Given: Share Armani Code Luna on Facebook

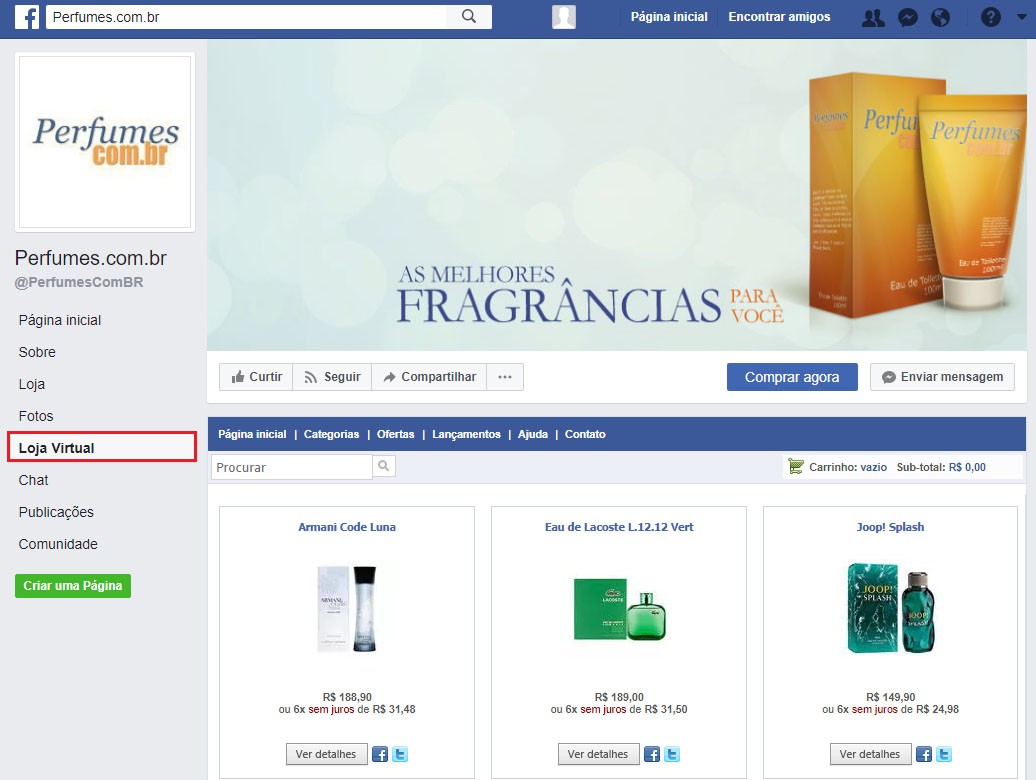Looking at the screenshot, I should point(379,754).
